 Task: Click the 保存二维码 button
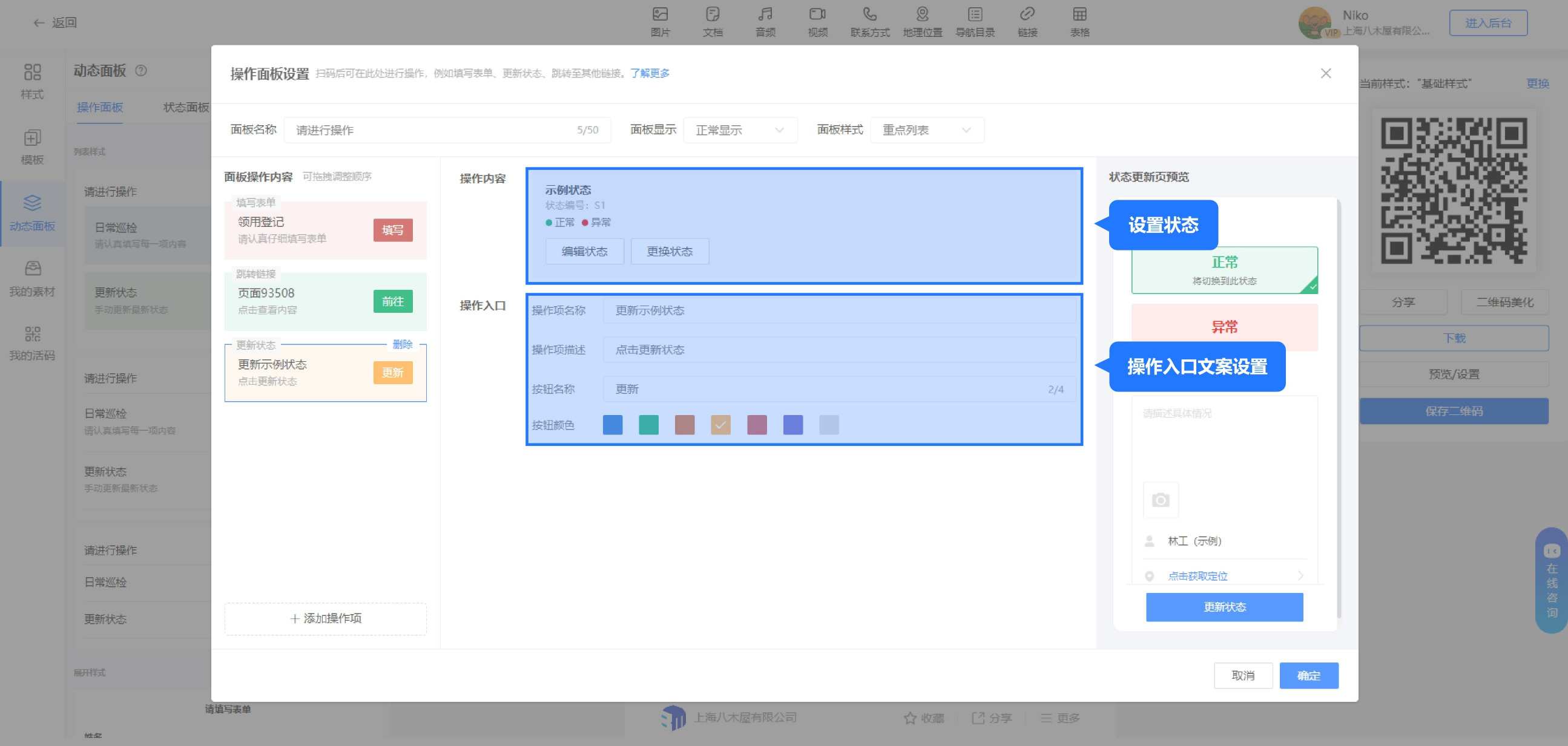click(x=1454, y=411)
